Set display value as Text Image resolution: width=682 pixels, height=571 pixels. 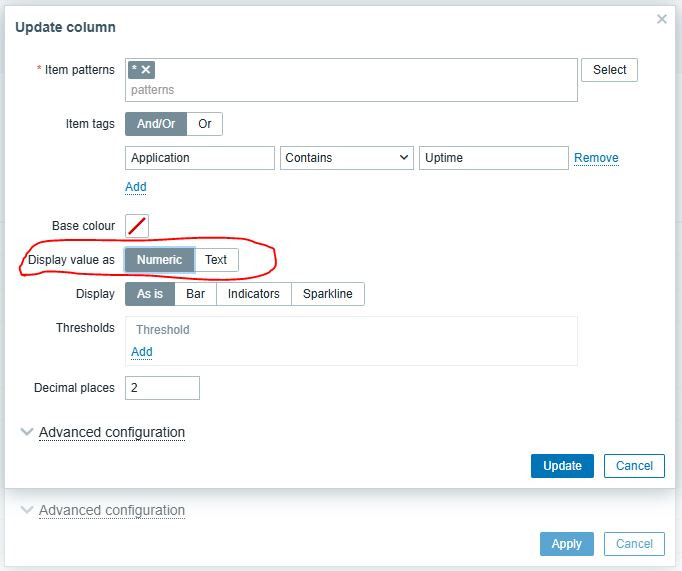(216, 260)
